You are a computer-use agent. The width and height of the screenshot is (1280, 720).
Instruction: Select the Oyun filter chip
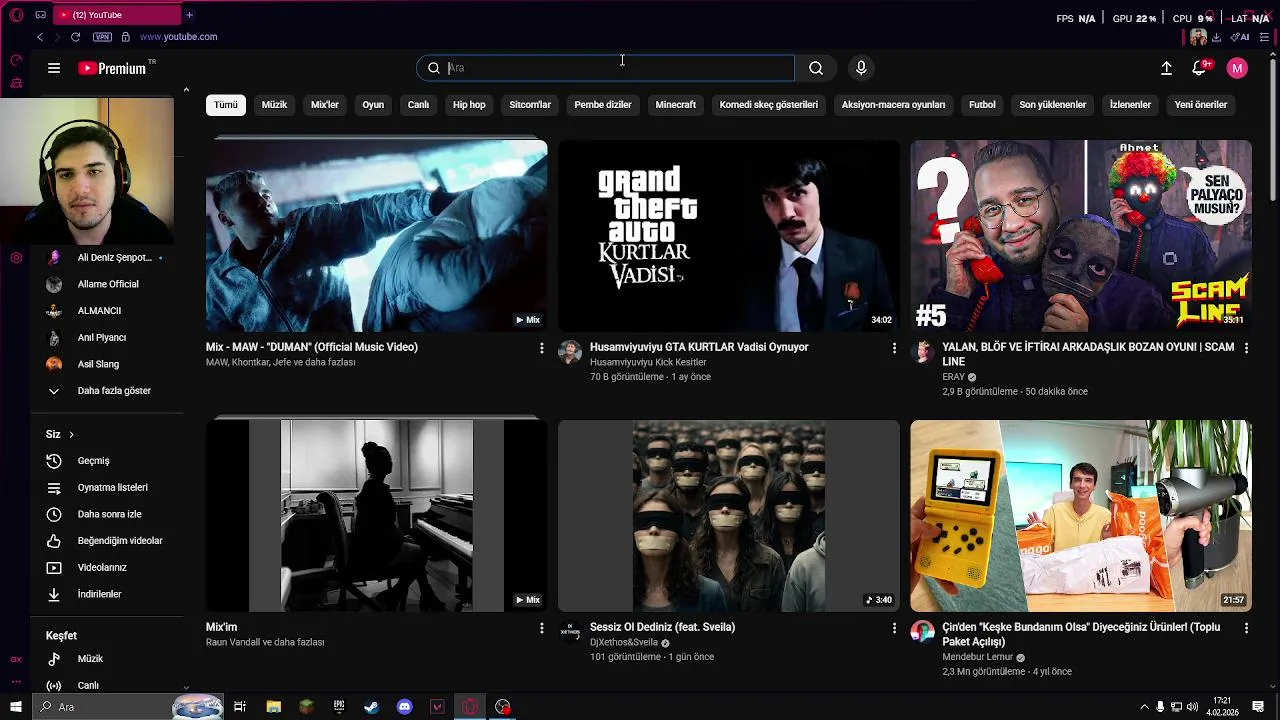pos(373,105)
